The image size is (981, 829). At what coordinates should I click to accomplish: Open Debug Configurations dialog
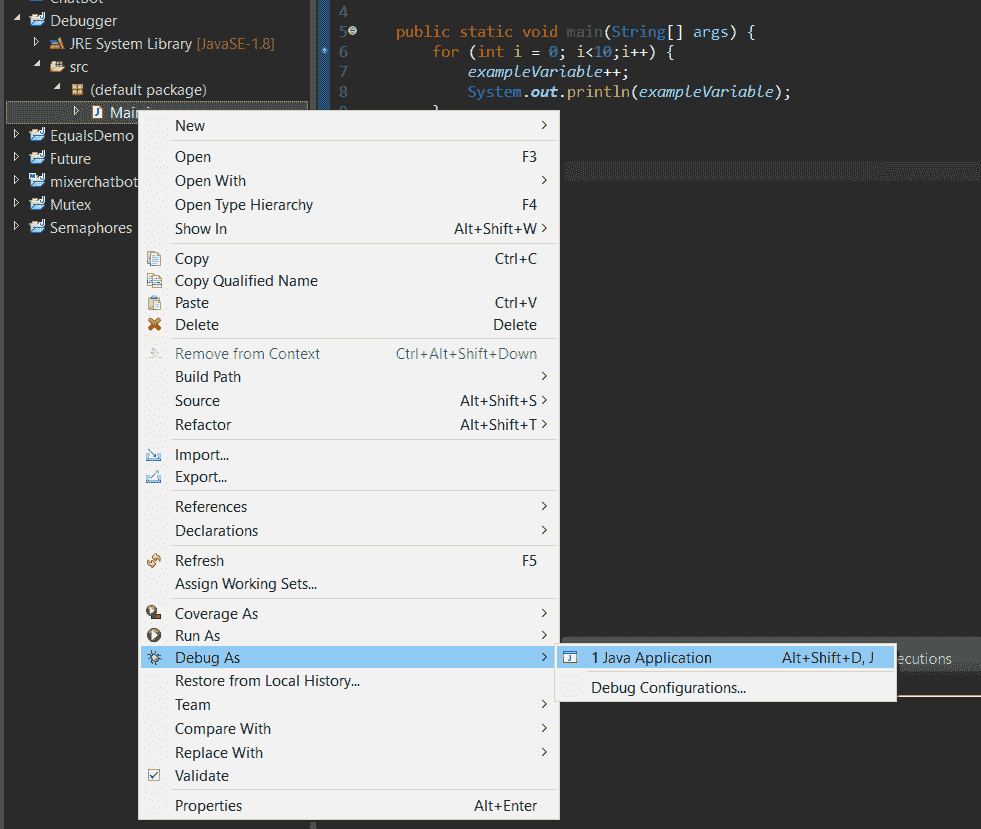pyautogui.click(x=668, y=688)
